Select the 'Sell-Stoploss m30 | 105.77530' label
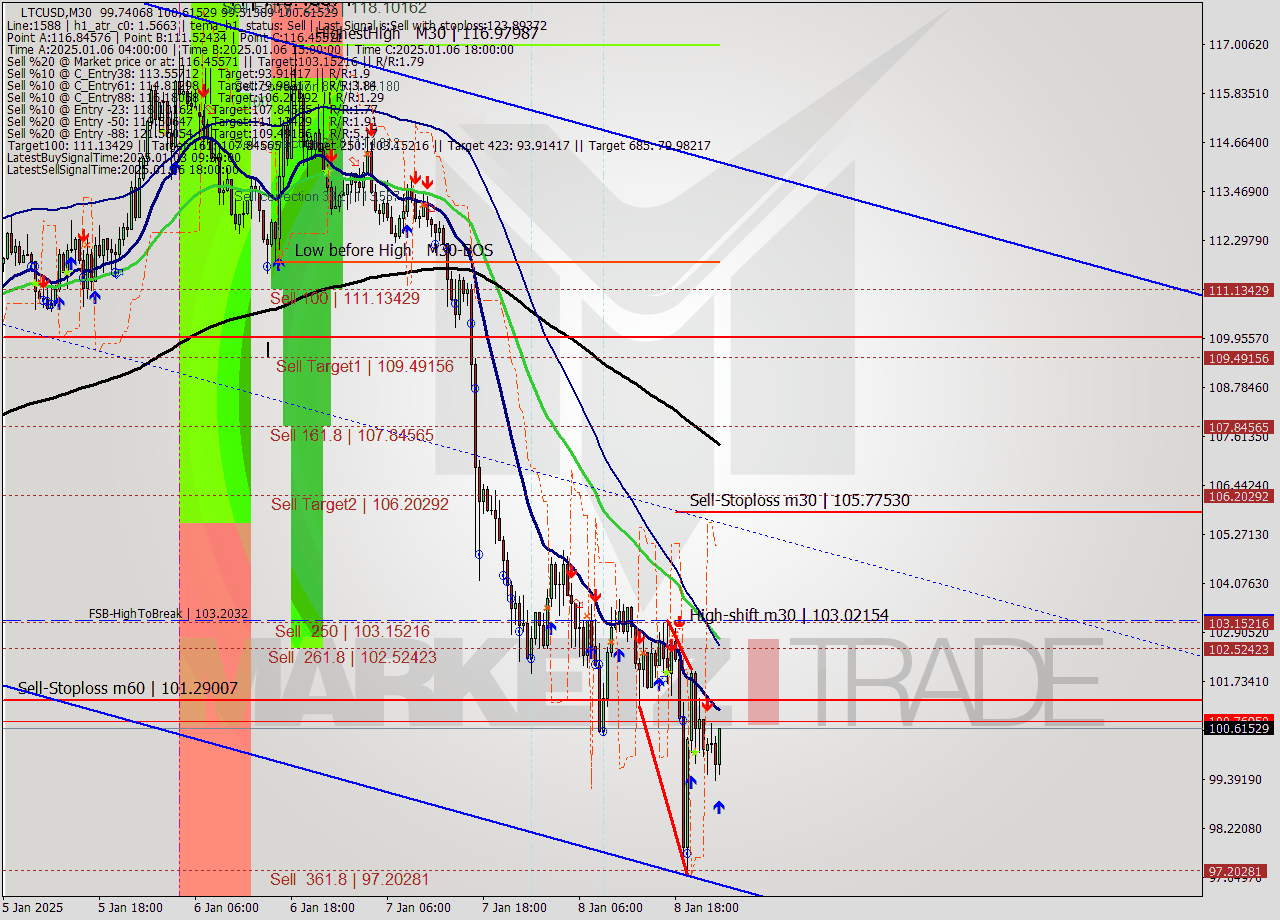Image resolution: width=1280 pixels, height=920 pixels. pyautogui.click(x=800, y=500)
